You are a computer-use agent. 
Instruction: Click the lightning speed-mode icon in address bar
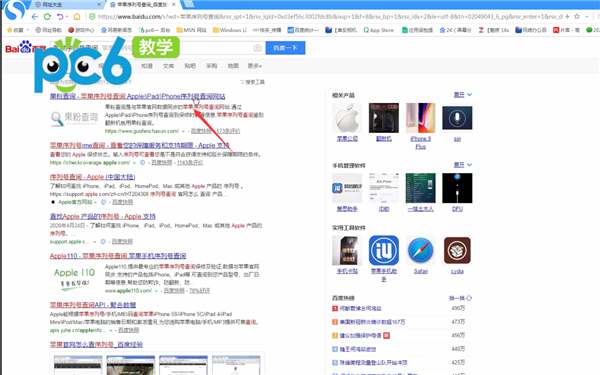pos(567,16)
